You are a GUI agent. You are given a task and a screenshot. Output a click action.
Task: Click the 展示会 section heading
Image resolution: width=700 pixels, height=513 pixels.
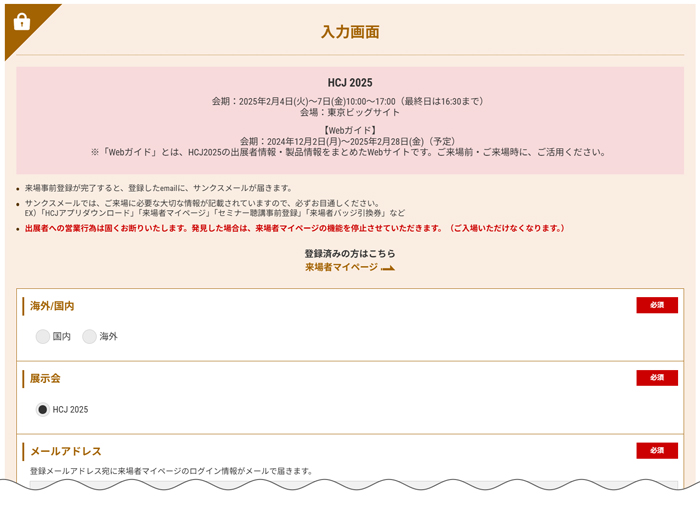pos(45,379)
